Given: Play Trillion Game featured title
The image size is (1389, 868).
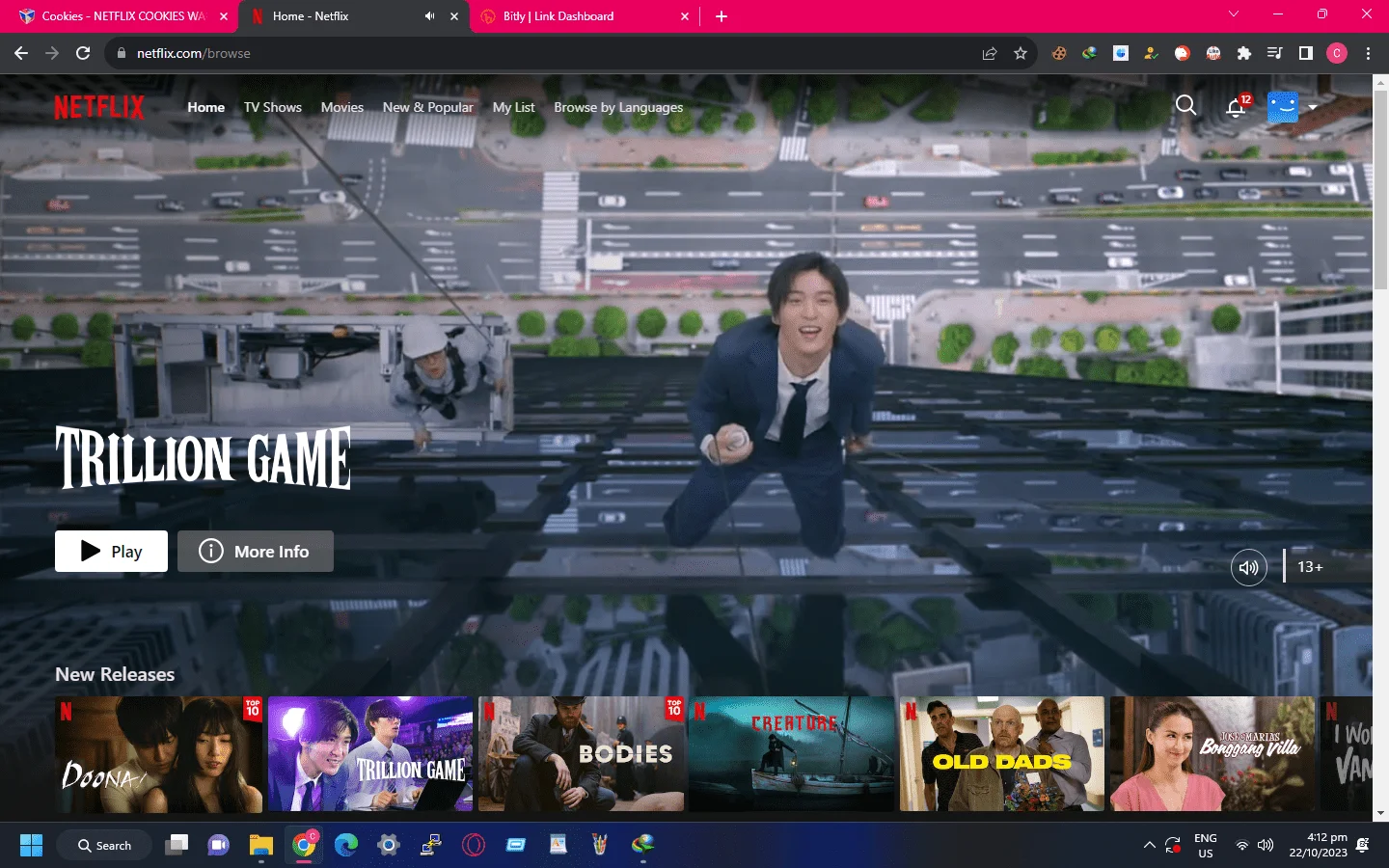Looking at the screenshot, I should (x=111, y=551).
